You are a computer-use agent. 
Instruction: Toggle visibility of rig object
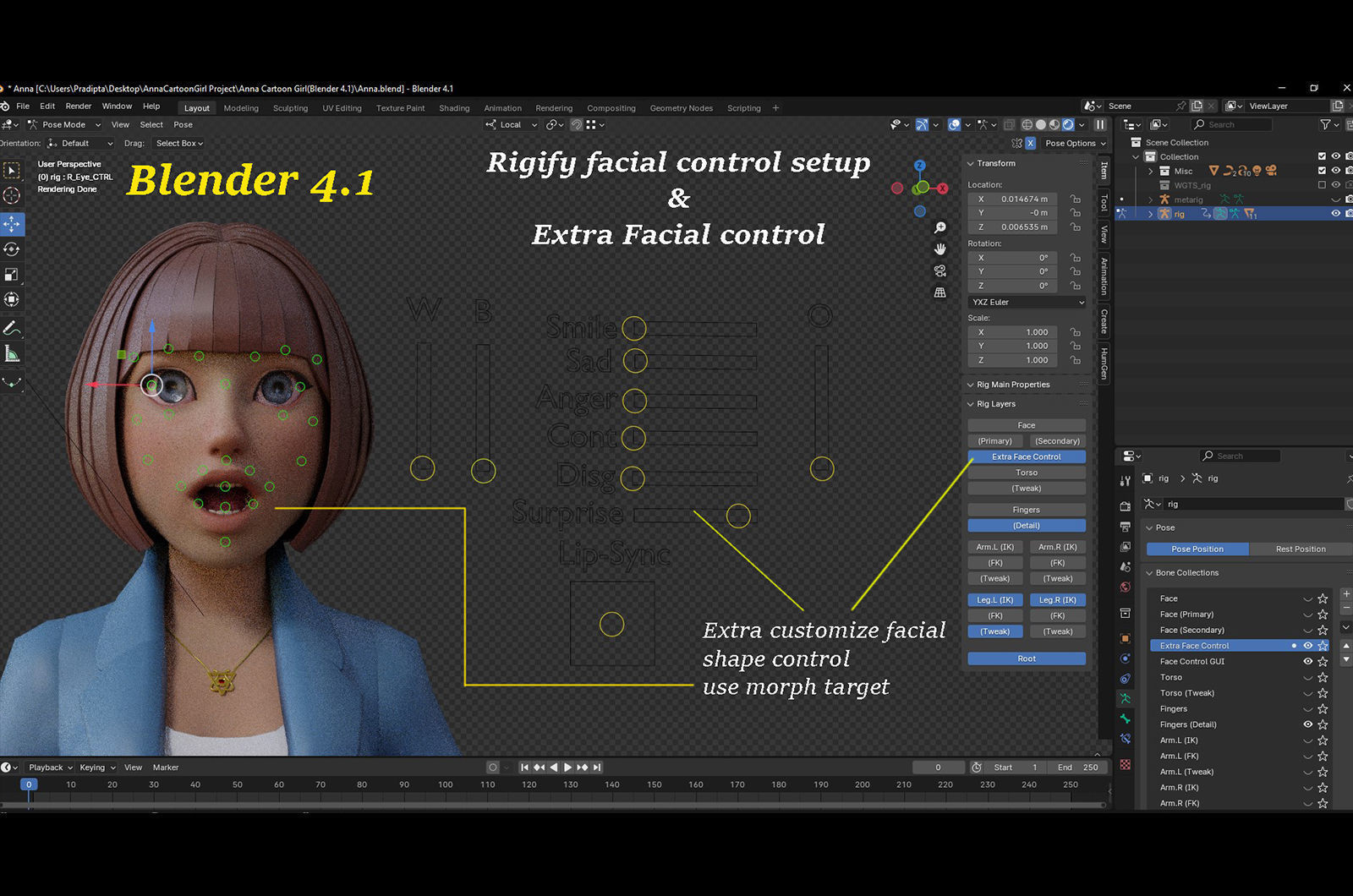(x=1336, y=214)
